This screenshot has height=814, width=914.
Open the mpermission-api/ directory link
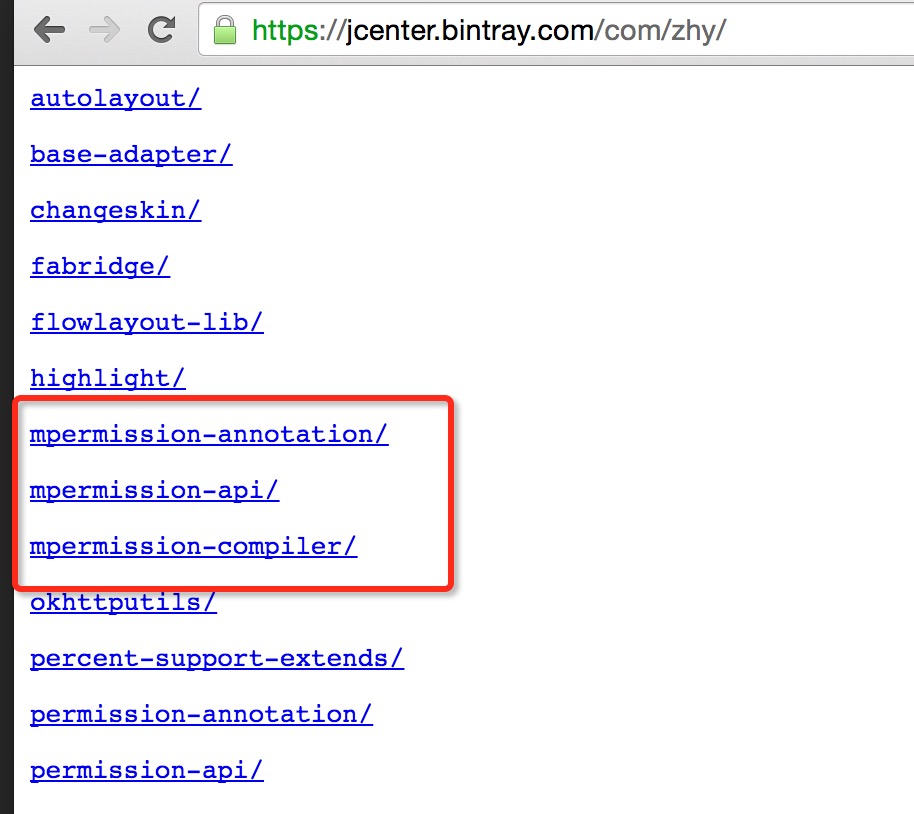tap(154, 490)
